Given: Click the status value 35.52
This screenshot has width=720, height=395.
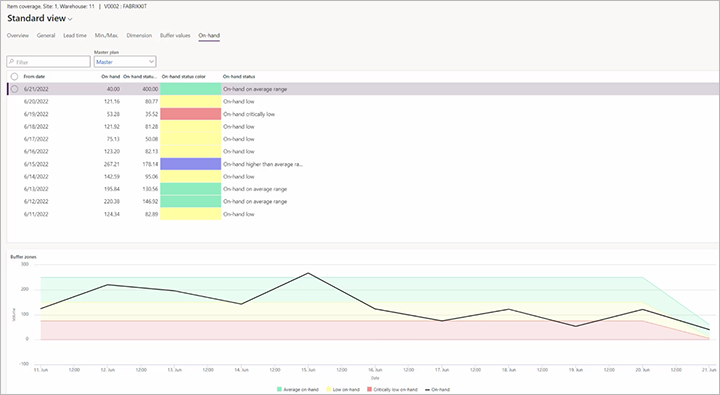Looking at the screenshot, I should pyautogui.click(x=152, y=114).
